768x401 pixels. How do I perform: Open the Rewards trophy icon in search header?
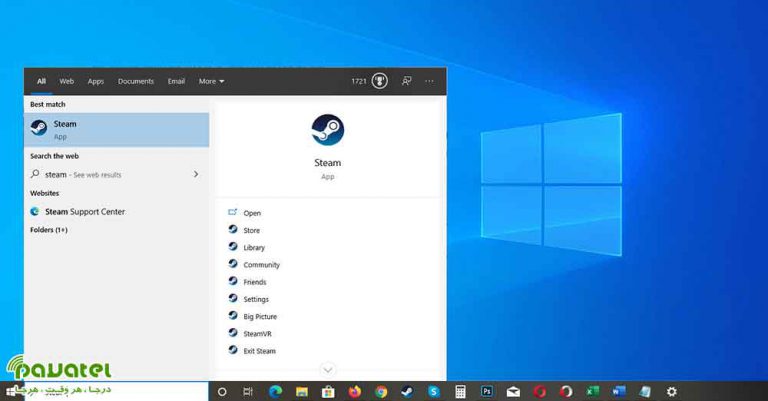coord(380,81)
